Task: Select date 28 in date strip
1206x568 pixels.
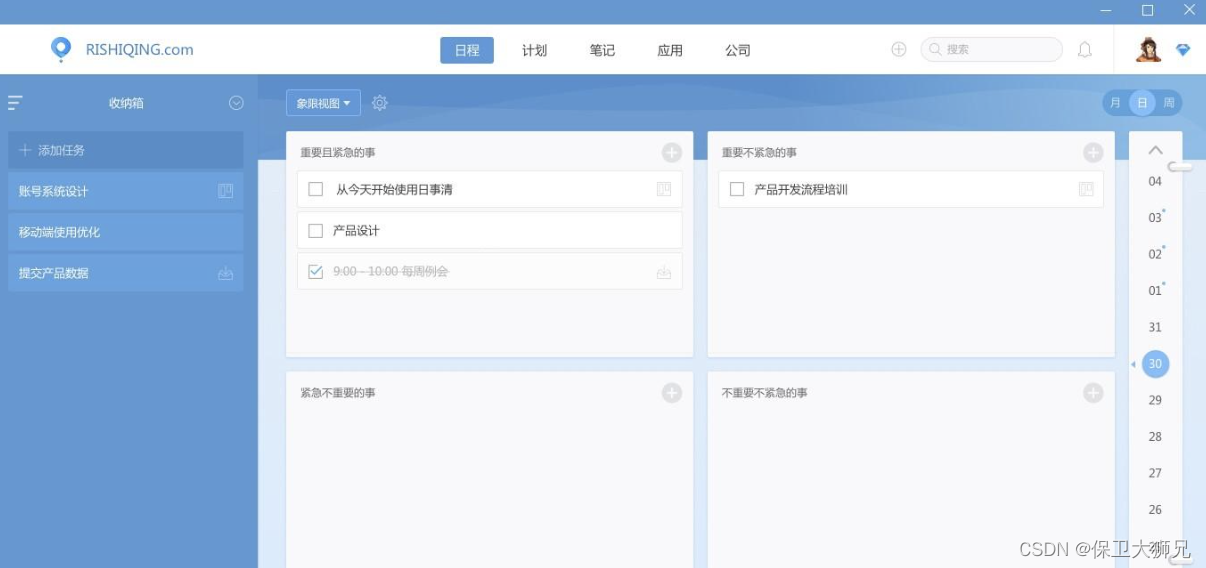Action: click(1155, 437)
